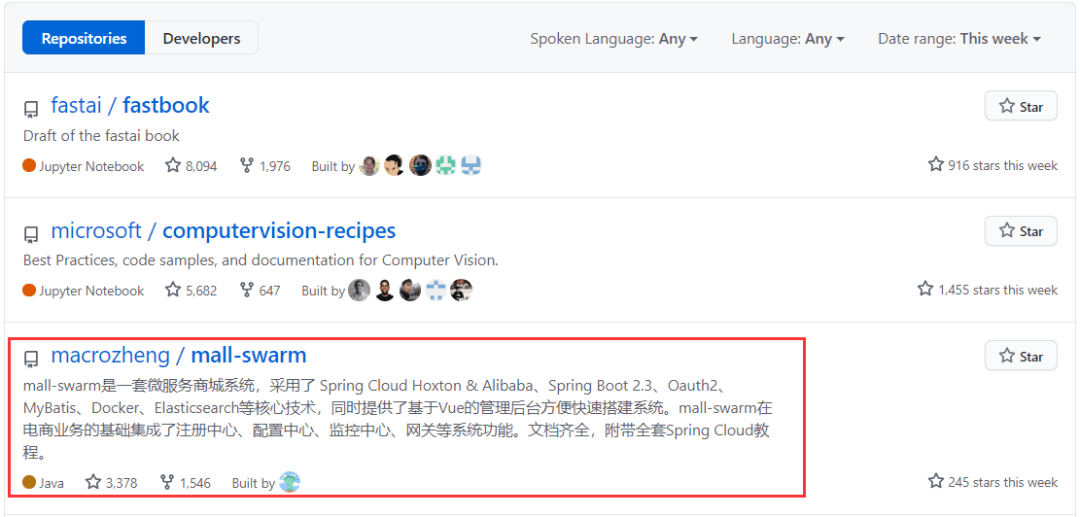Click the identicon avatar on computervision-recipes row
The width and height of the screenshot is (1080, 517).
(x=436, y=290)
